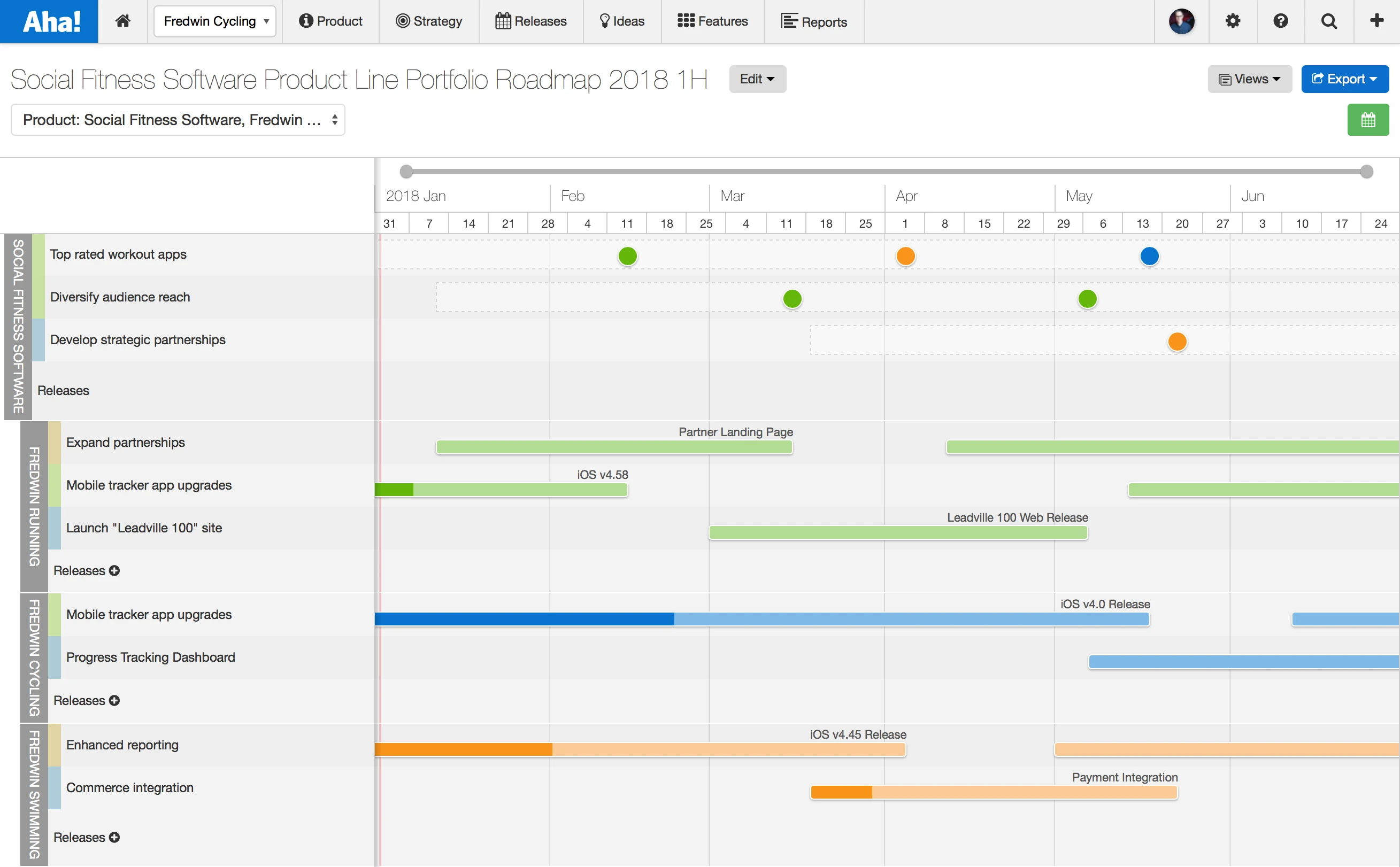The height and width of the screenshot is (867, 1400).
Task: Open the Views dropdown
Action: 1249,79
